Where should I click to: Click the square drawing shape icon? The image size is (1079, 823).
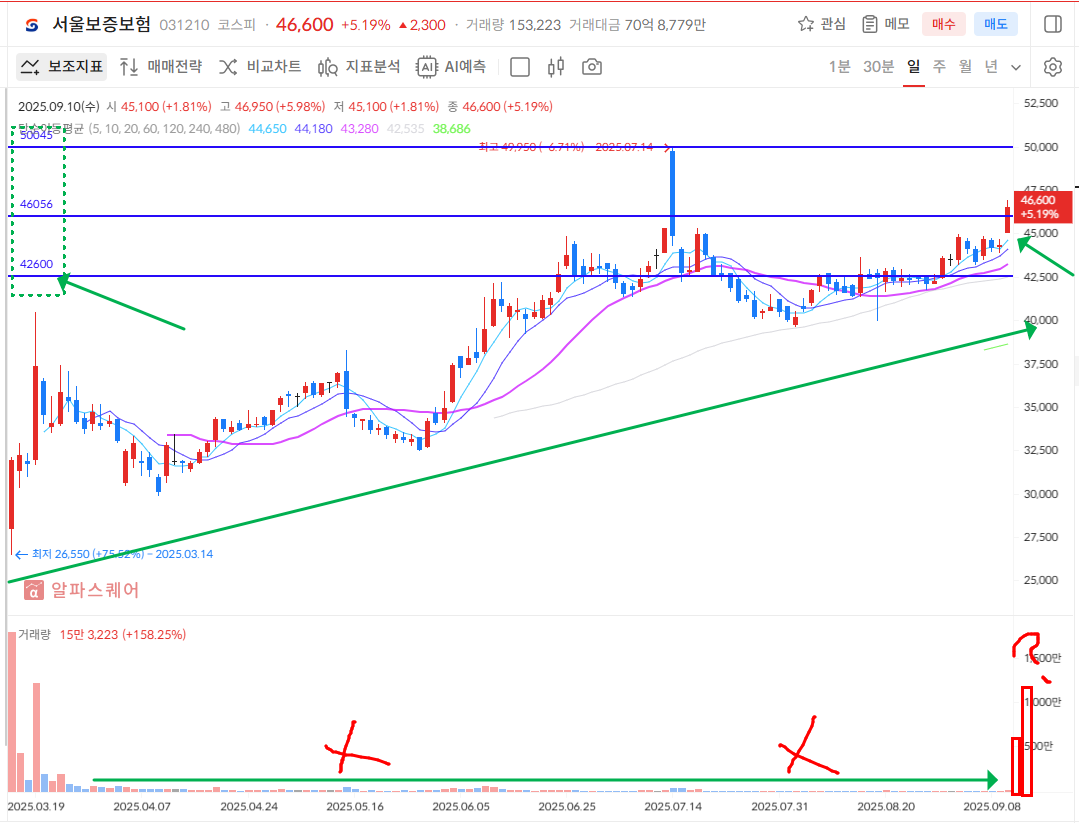tap(520, 67)
